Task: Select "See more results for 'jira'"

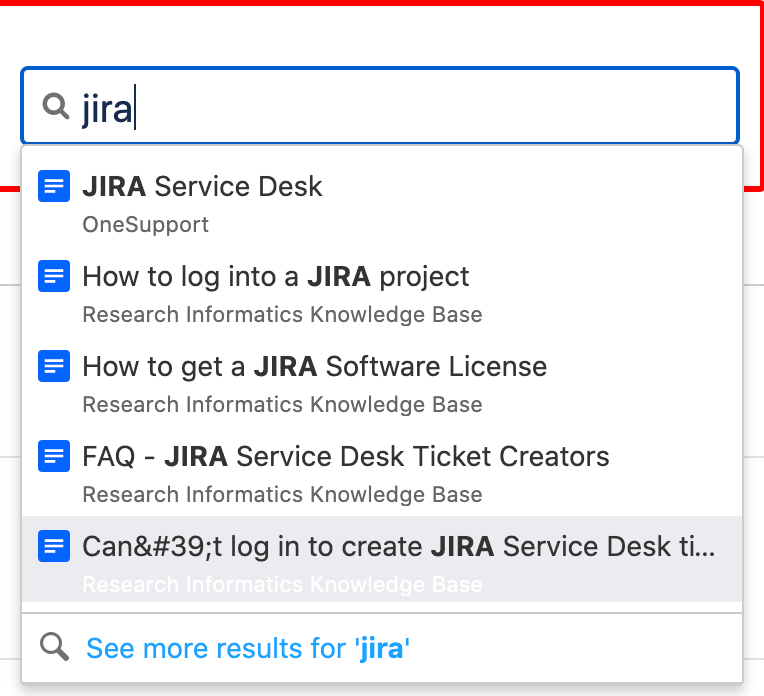Action: click(248, 649)
